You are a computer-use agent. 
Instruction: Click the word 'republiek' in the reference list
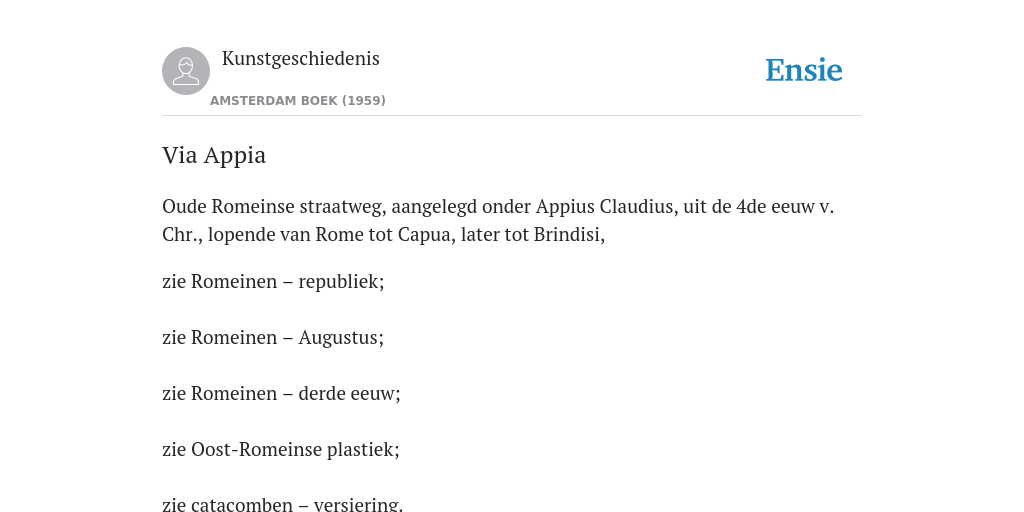point(341,281)
